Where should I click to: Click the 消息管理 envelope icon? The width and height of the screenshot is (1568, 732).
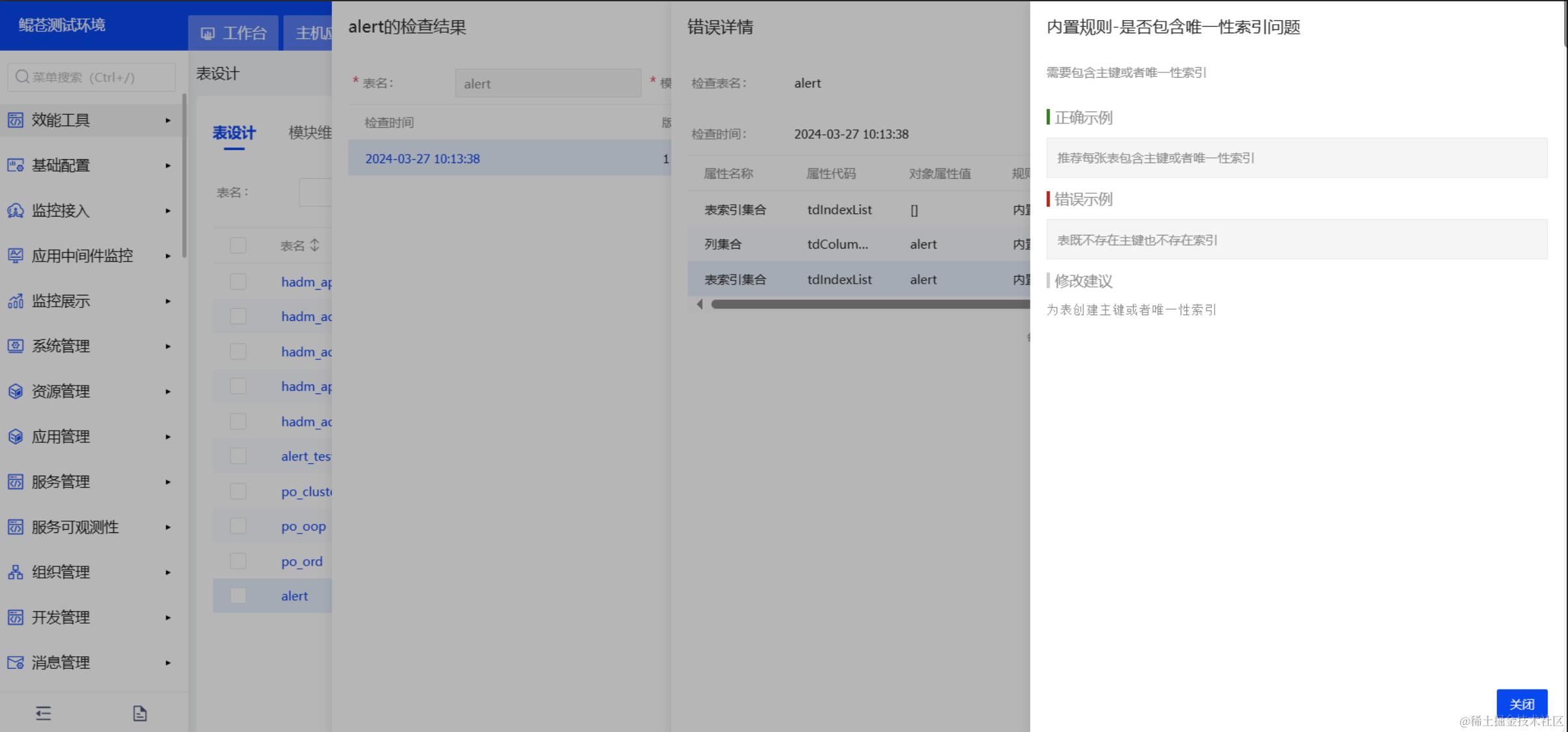(15, 662)
